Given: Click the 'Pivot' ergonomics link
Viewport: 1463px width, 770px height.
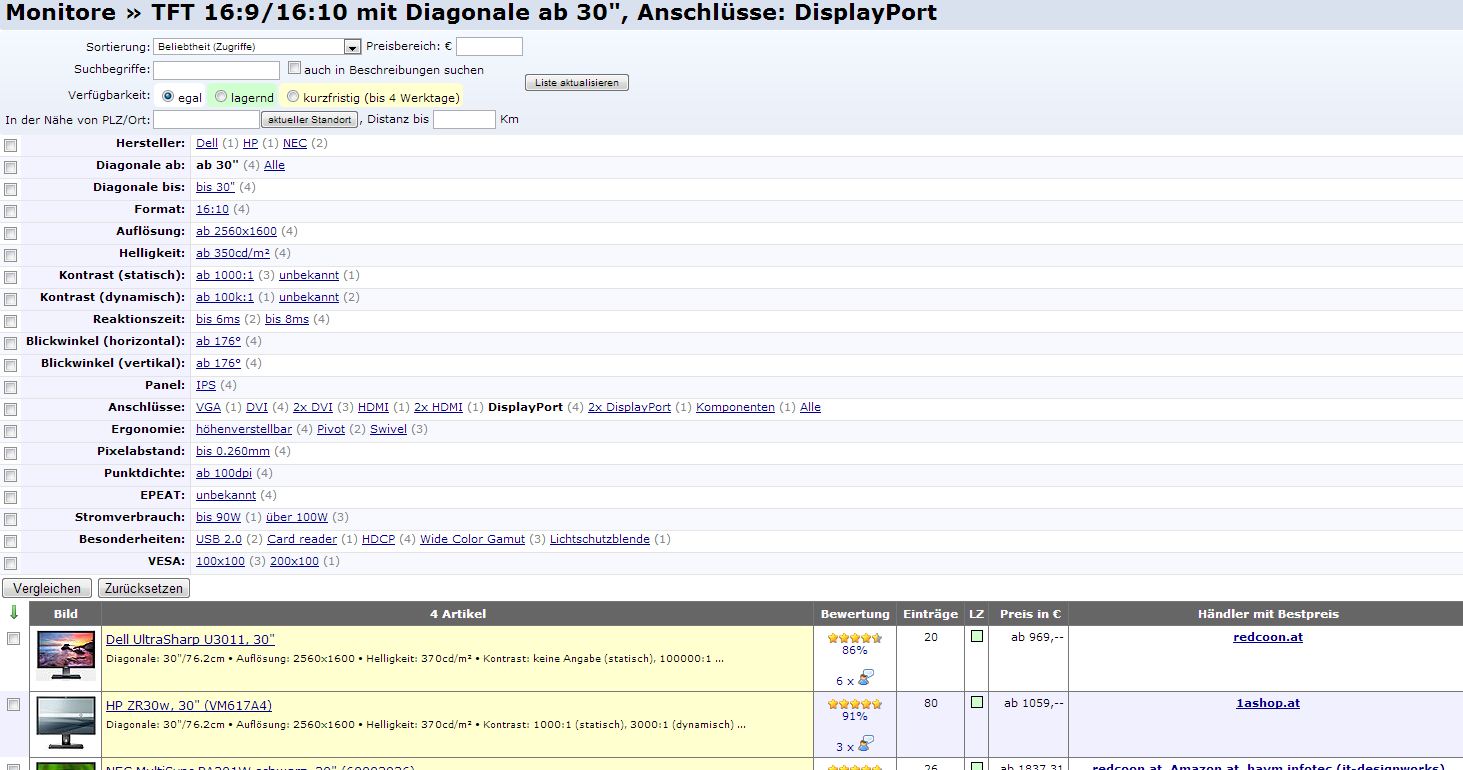Looking at the screenshot, I should point(331,429).
